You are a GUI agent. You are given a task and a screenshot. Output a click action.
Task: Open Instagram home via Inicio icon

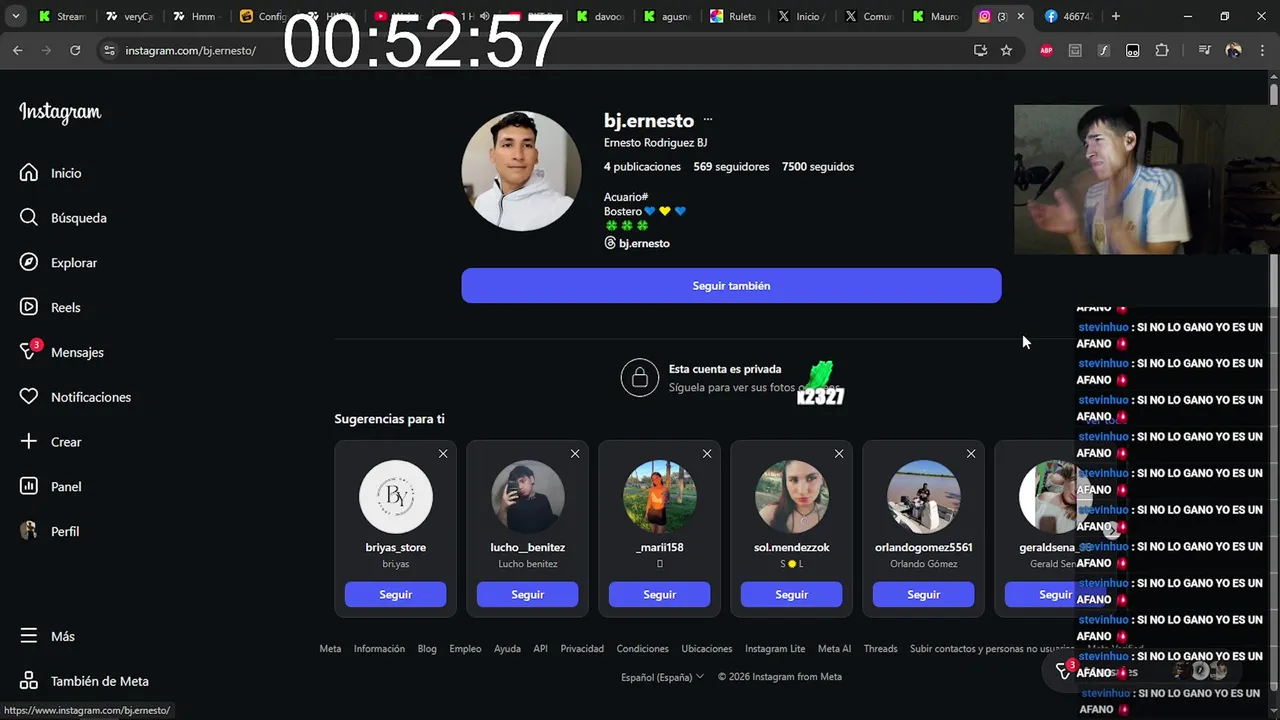tap(29, 173)
